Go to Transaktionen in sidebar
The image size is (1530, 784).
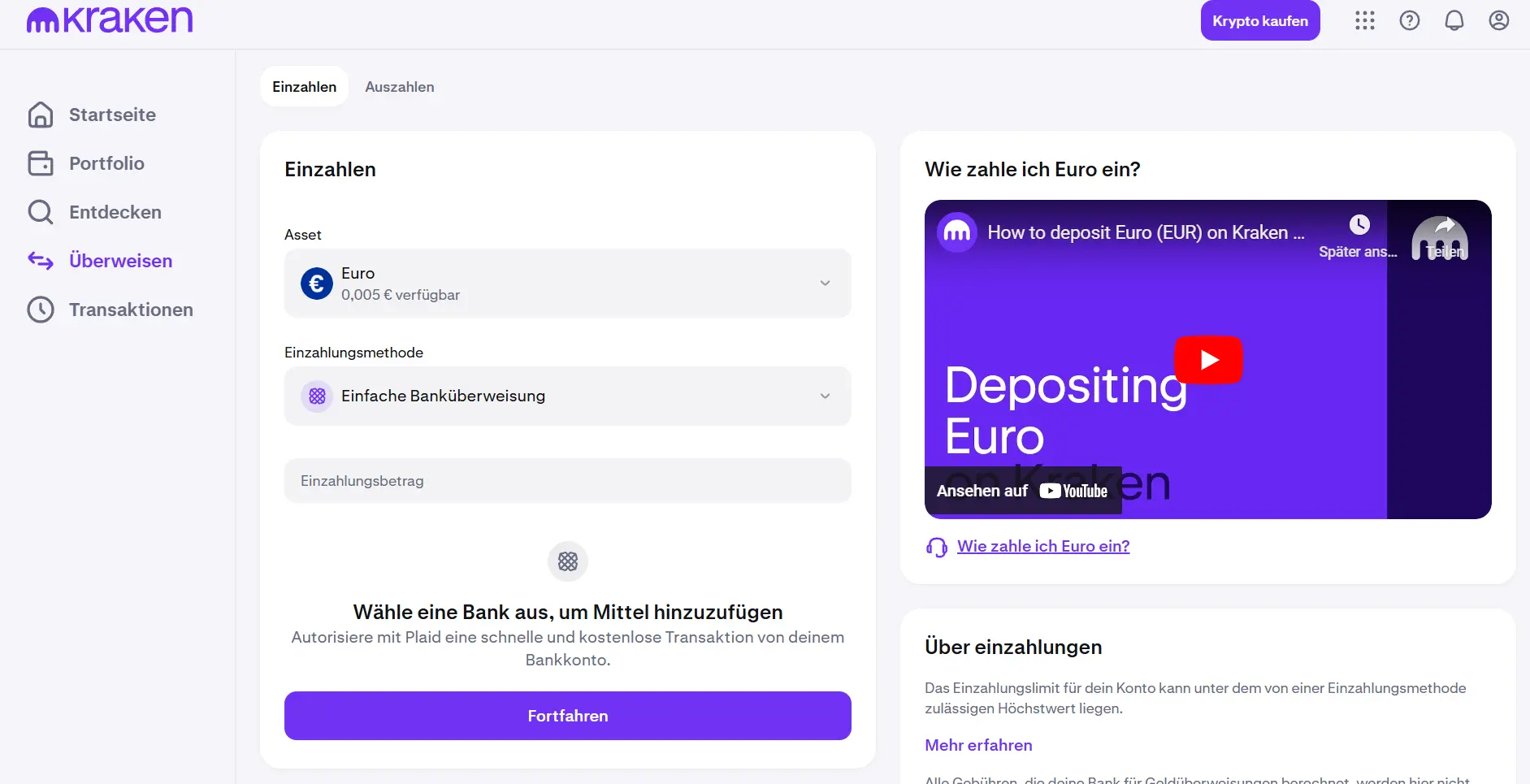point(131,310)
